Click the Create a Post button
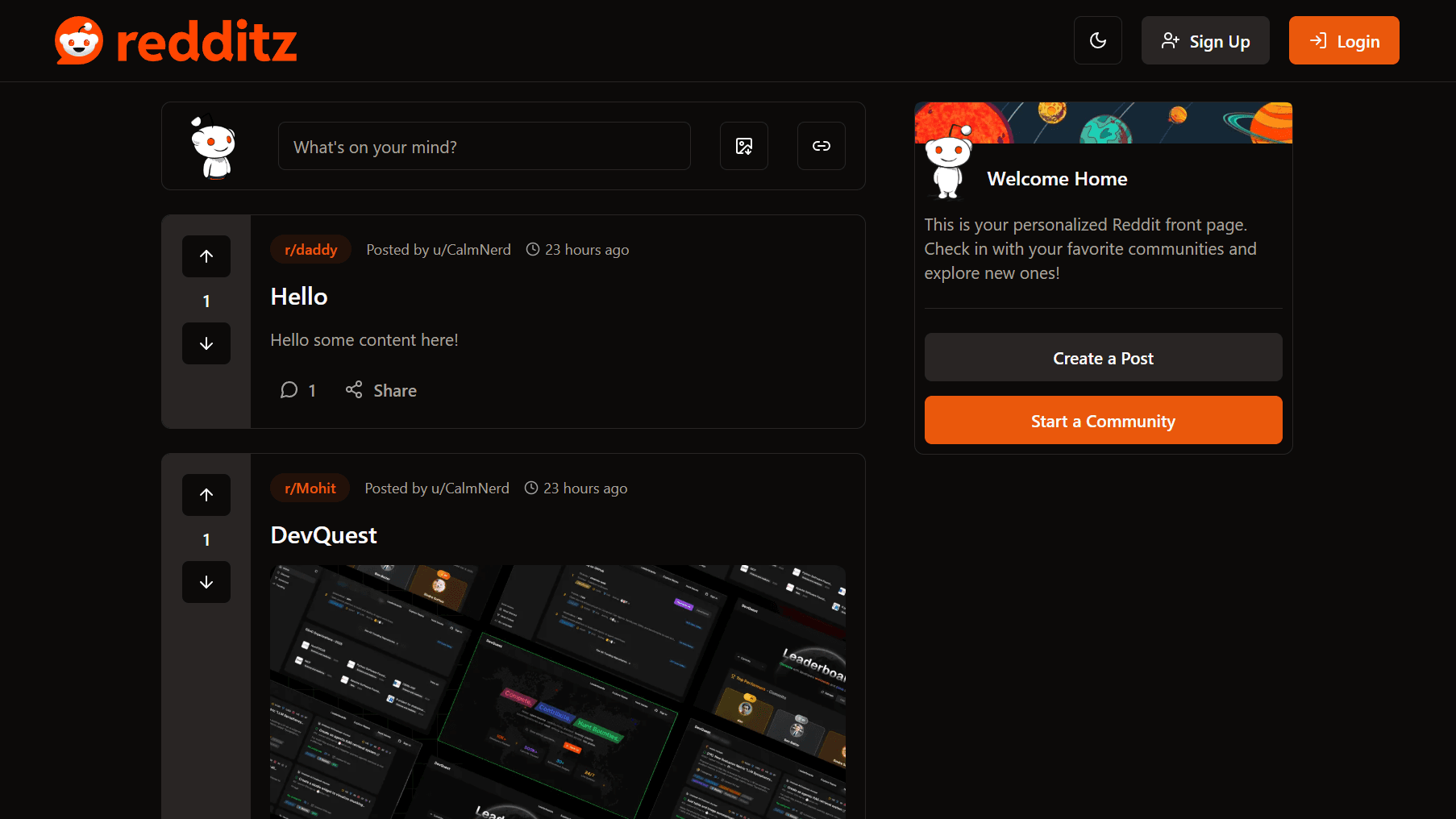The image size is (1456, 819). pyautogui.click(x=1103, y=357)
